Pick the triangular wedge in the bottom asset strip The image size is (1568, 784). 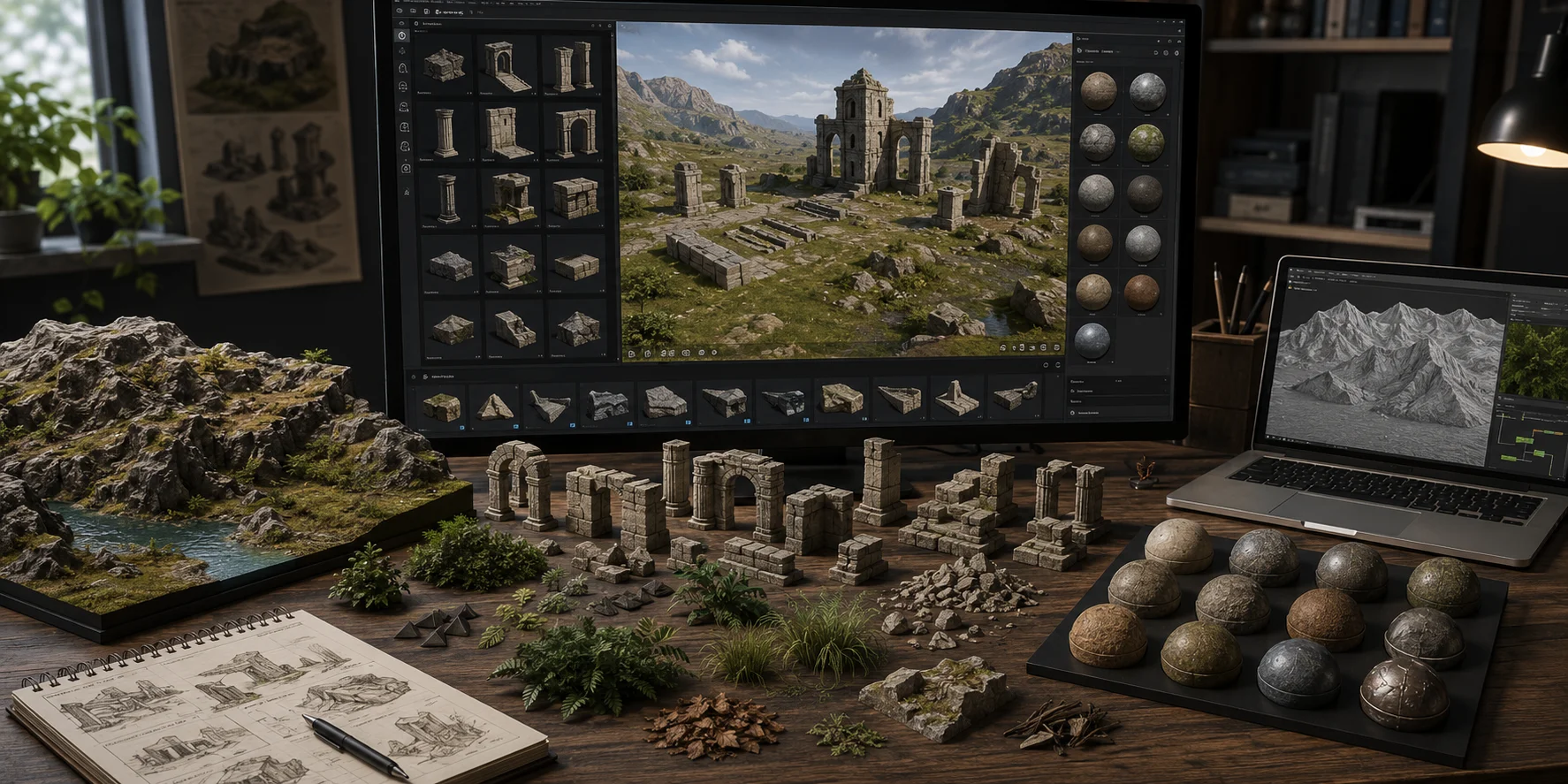pos(495,407)
